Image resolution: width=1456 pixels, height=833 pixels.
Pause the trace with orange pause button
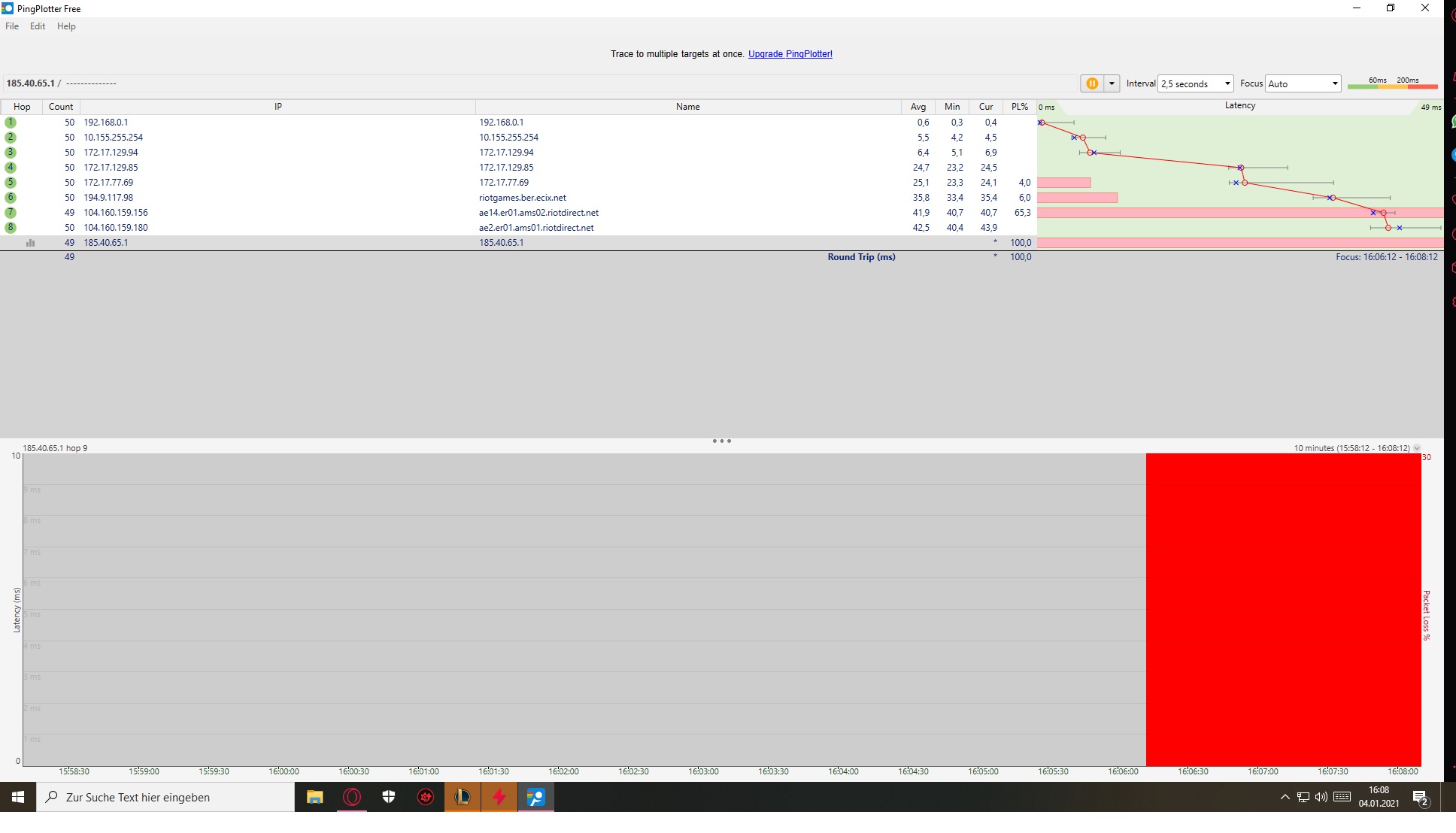(1091, 83)
